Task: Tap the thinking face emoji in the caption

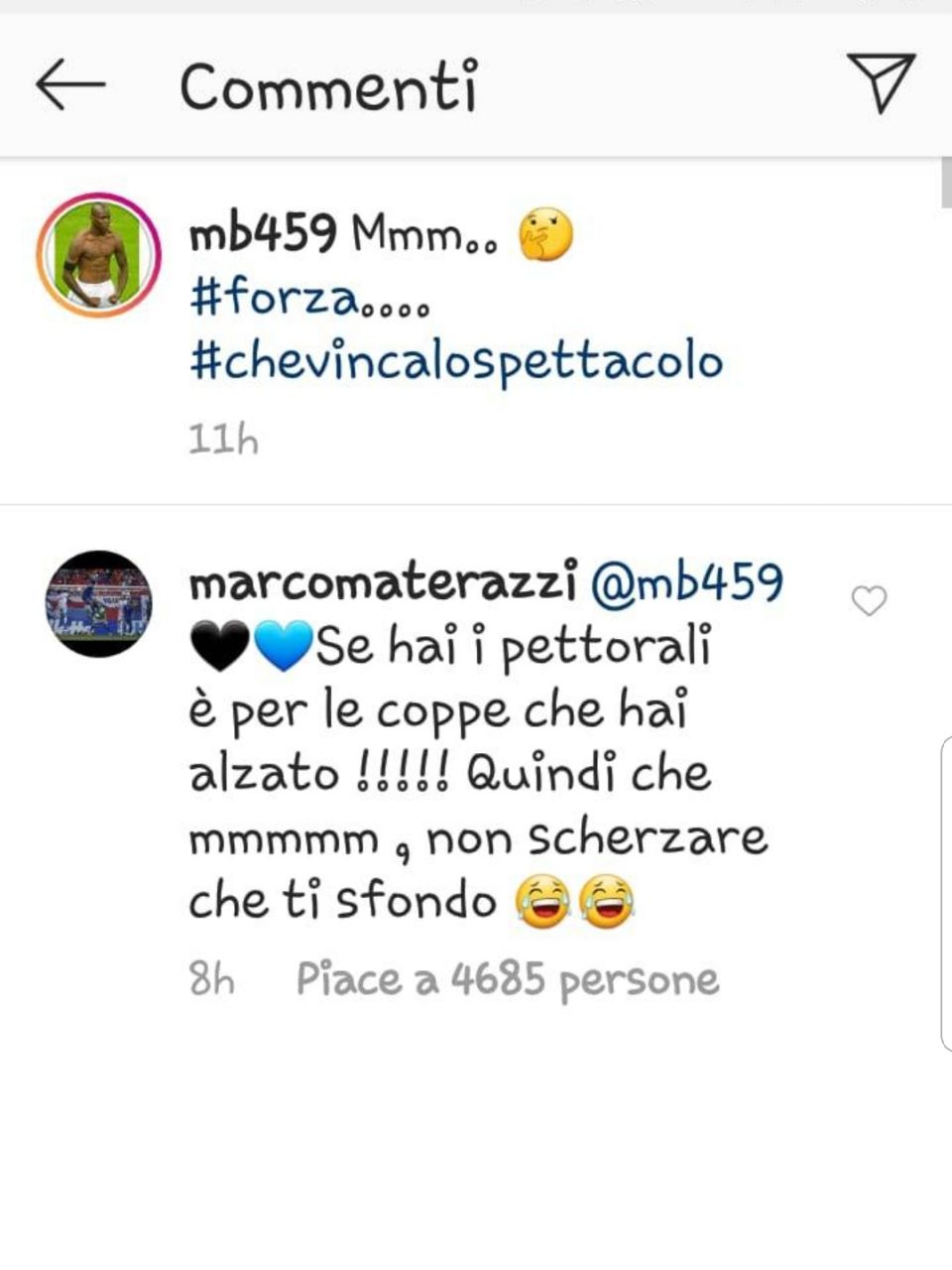Action: point(546,236)
